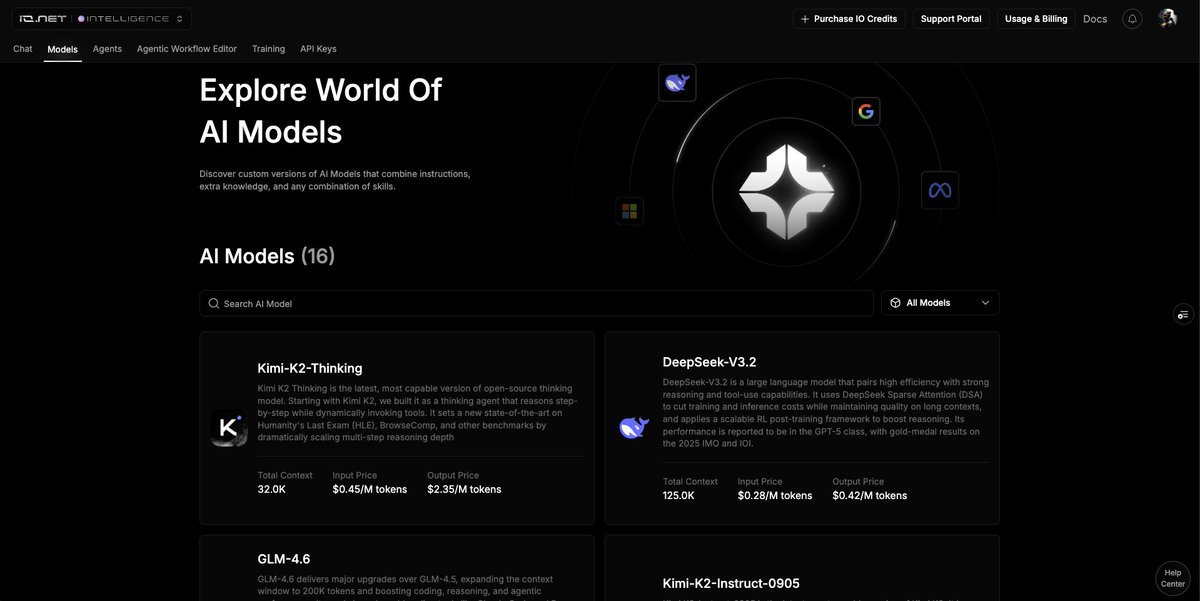Open the Kimi-K2-Instruct-0905 model title
This screenshot has width=1200, height=601.
731,583
